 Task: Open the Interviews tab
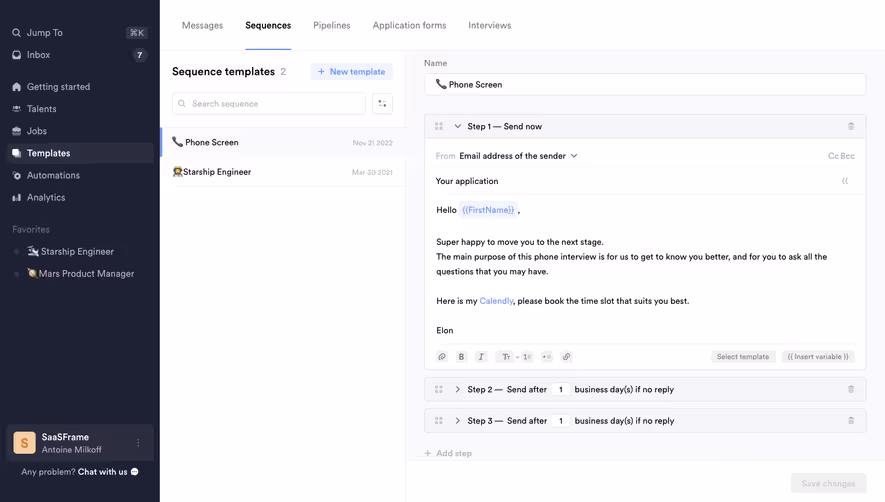coord(489,25)
